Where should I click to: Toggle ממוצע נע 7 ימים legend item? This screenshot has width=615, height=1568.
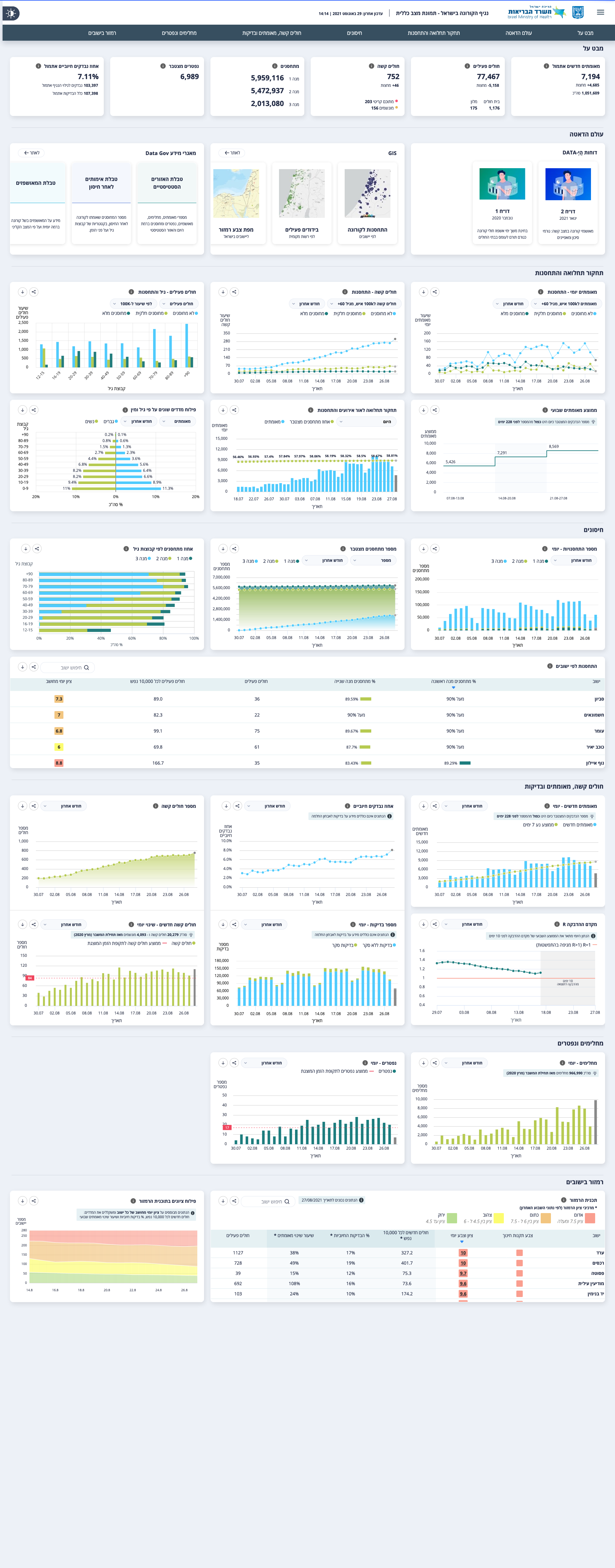tap(539, 825)
